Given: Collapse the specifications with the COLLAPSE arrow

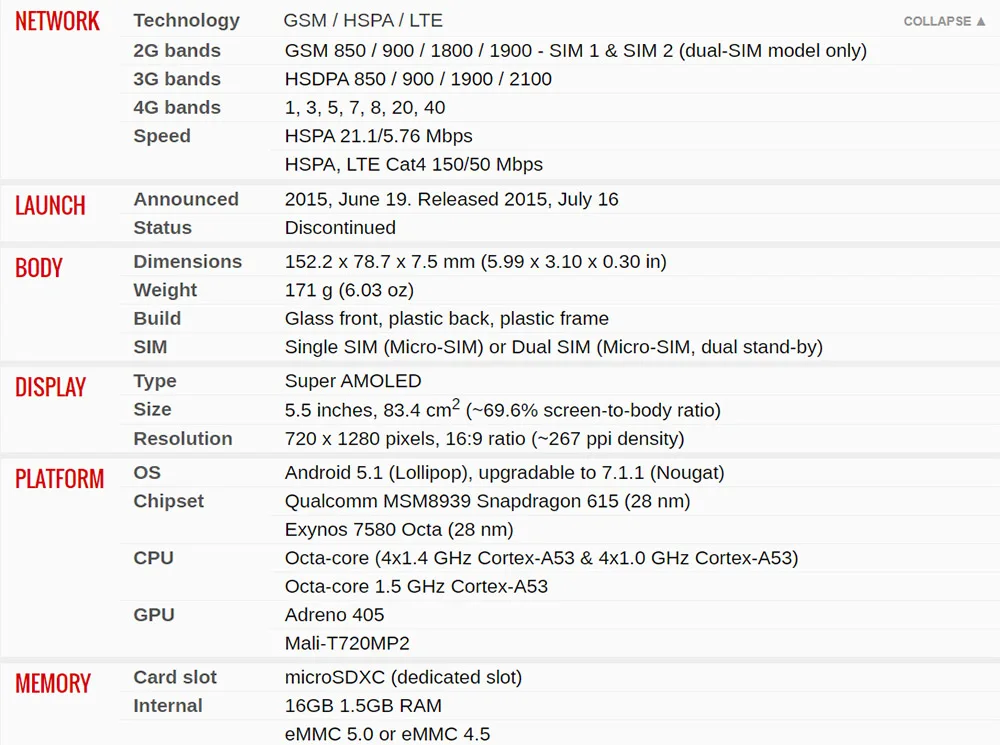Looking at the screenshot, I should [x=945, y=21].
